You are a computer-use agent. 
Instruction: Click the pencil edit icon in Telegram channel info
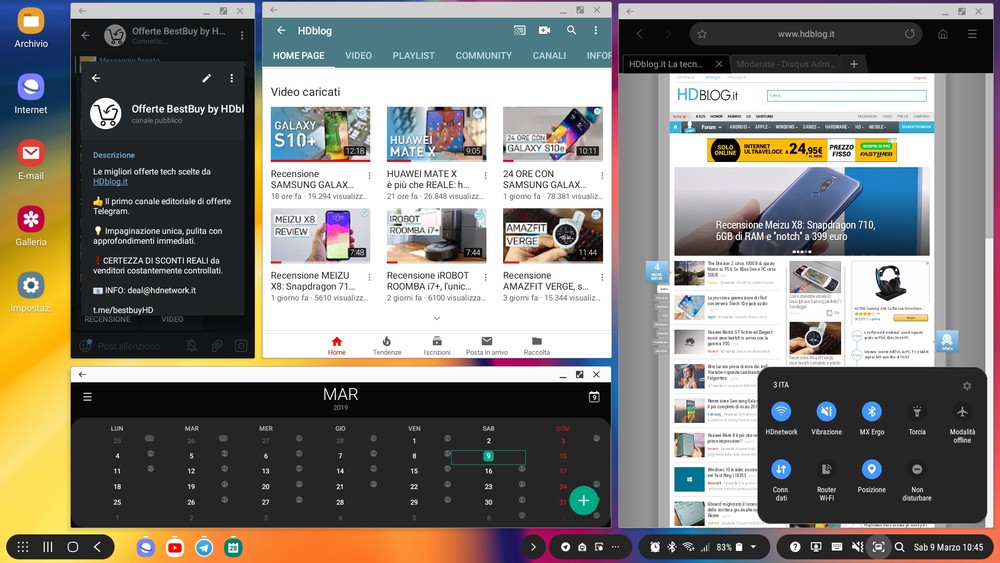tap(207, 78)
